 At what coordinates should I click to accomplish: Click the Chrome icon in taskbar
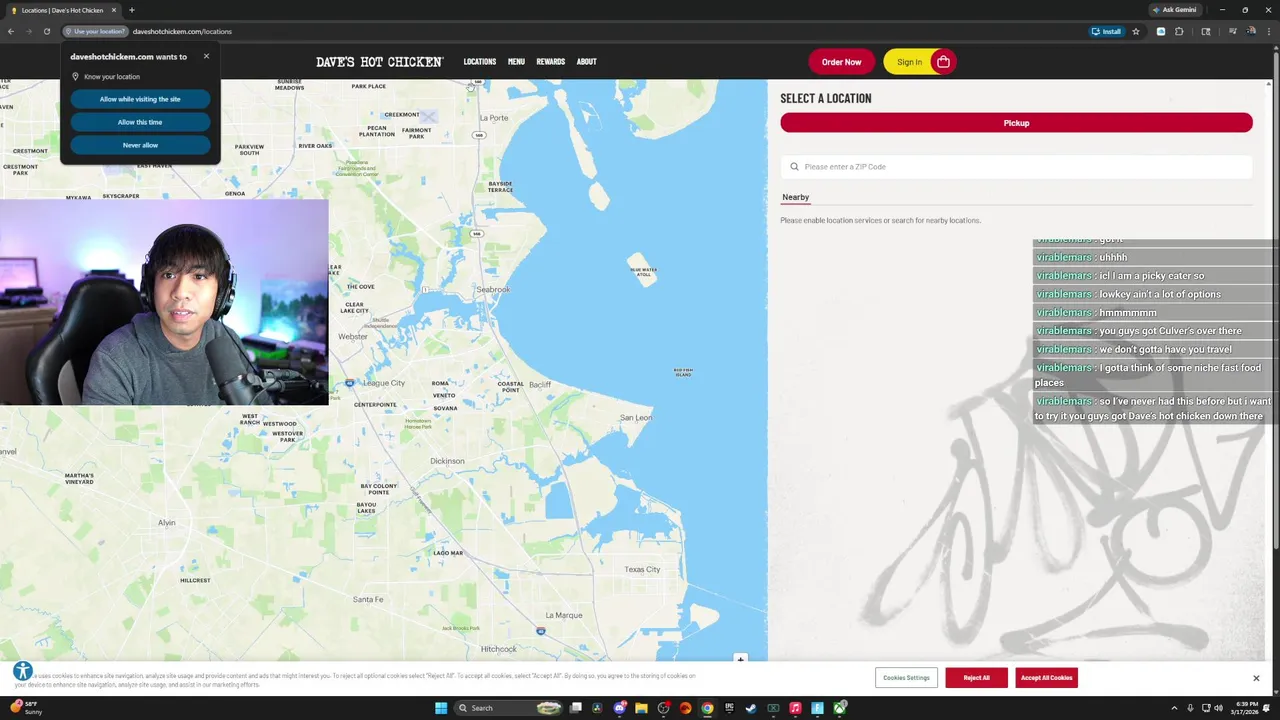(x=707, y=708)
